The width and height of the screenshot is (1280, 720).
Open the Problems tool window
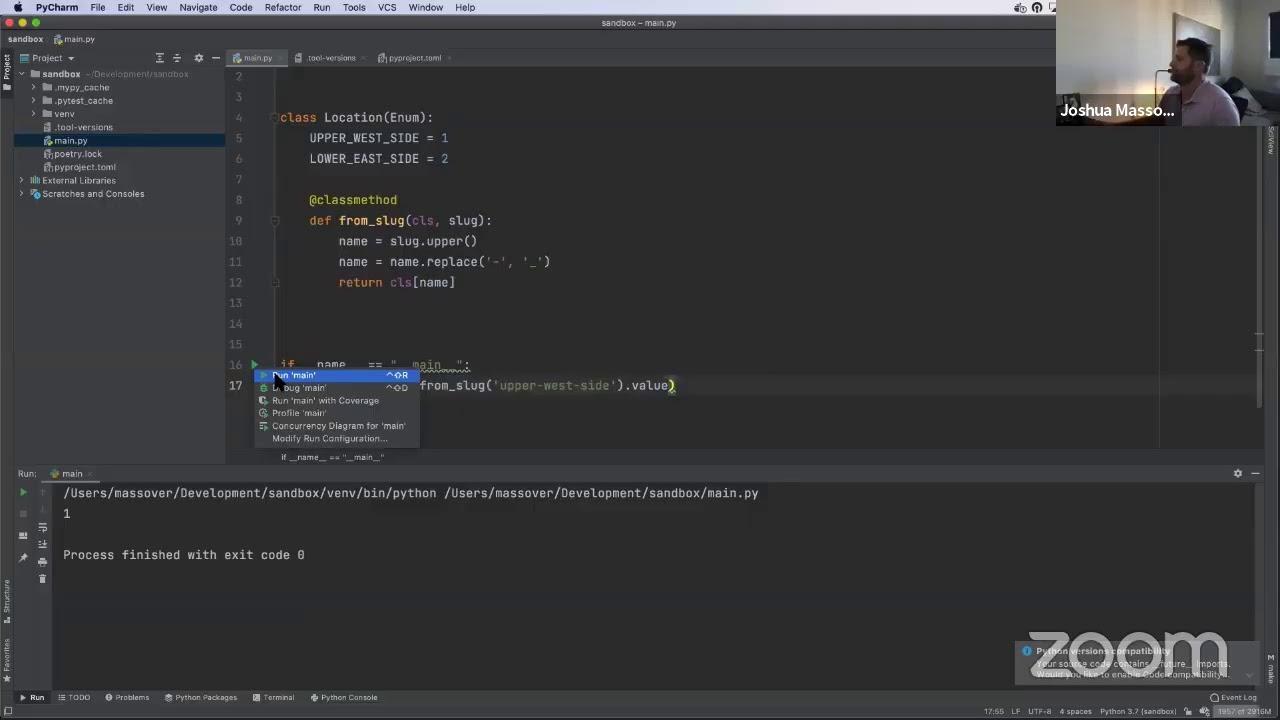126,698
